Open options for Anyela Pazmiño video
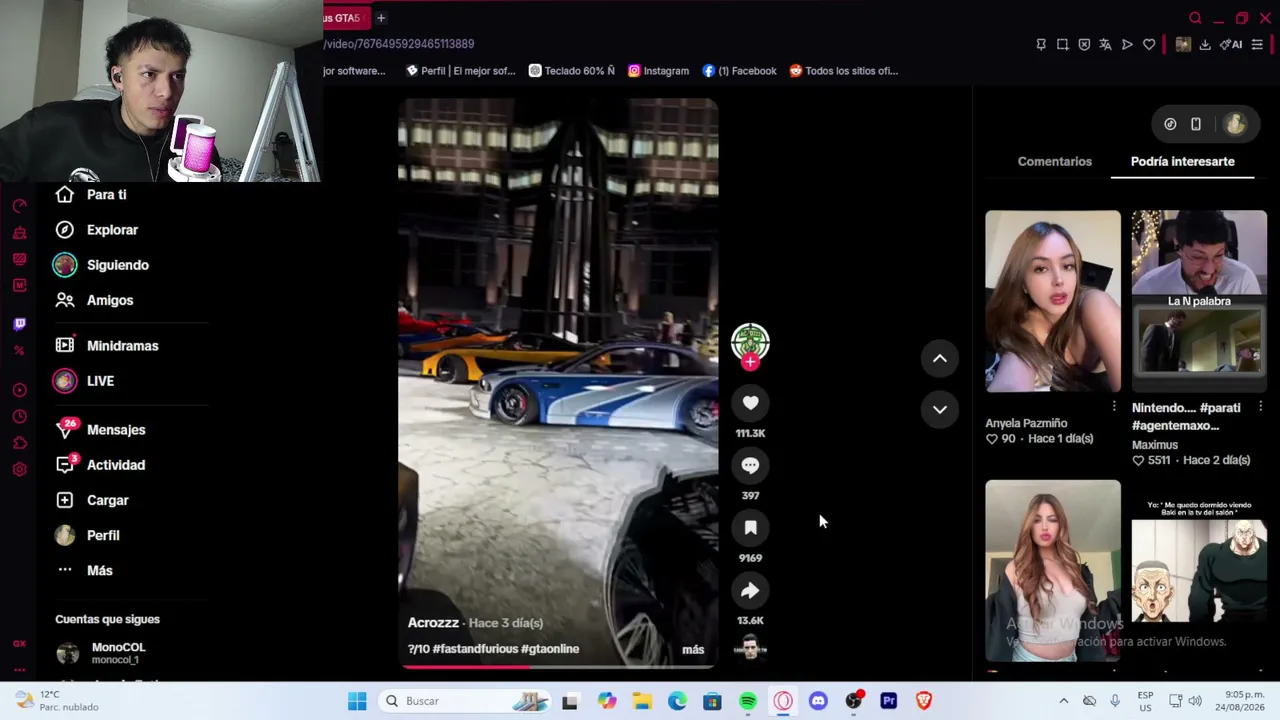 (x=1114, y=406)
